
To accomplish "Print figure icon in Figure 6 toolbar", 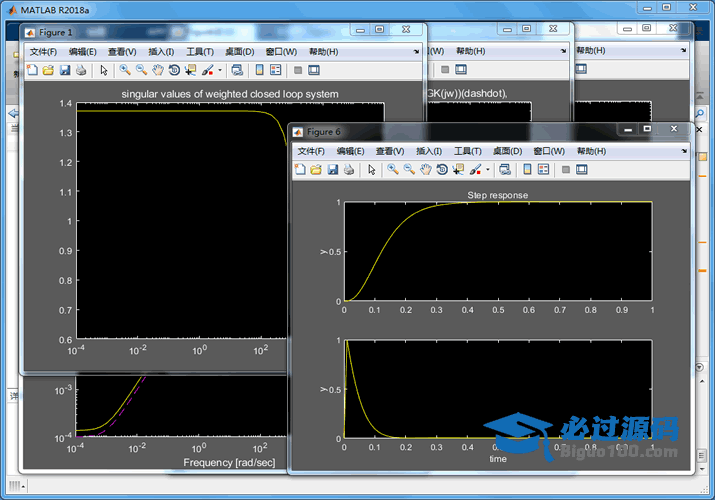I will (349, 170).
